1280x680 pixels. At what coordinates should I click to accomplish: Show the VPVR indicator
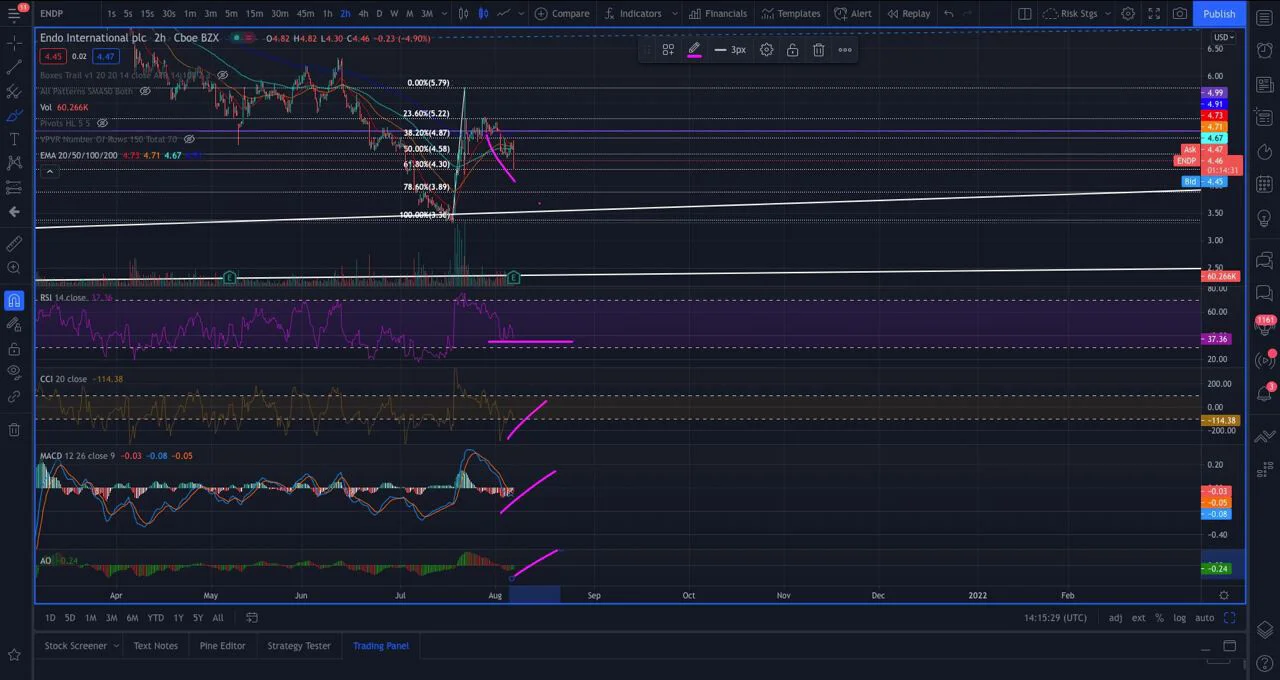coord(189,139)
